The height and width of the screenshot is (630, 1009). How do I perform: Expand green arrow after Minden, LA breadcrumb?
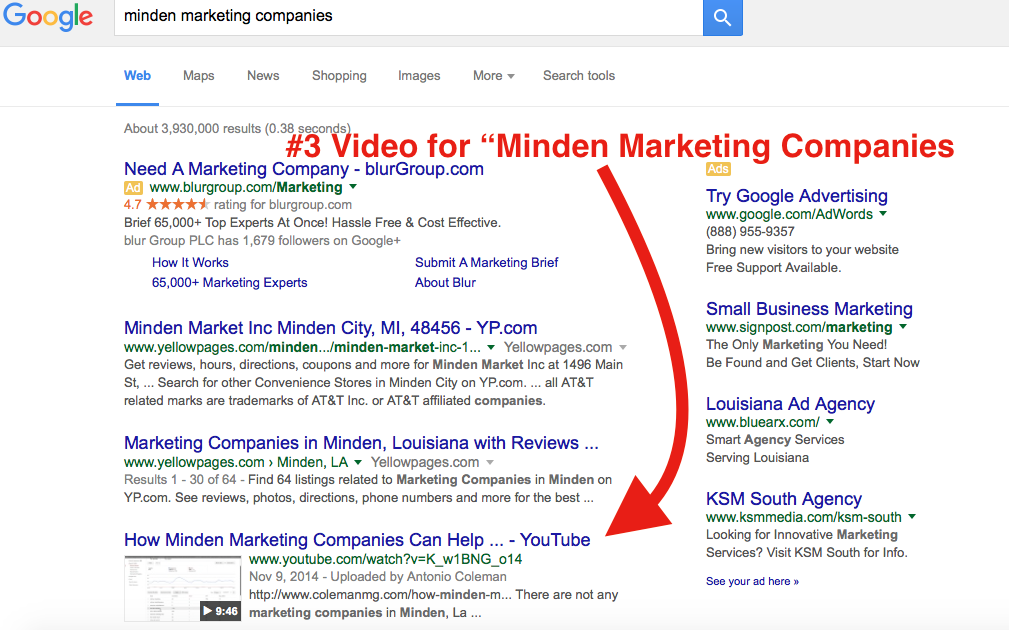click(358, 463)
